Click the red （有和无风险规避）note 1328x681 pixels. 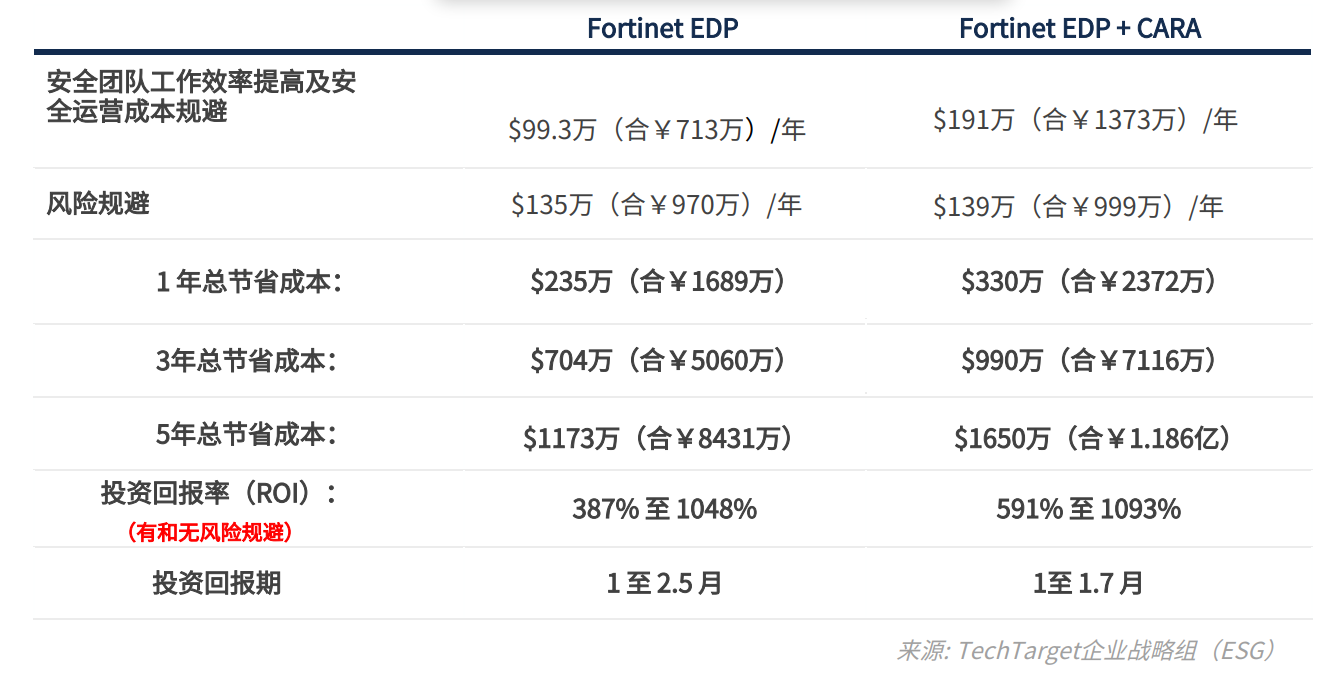210,533
